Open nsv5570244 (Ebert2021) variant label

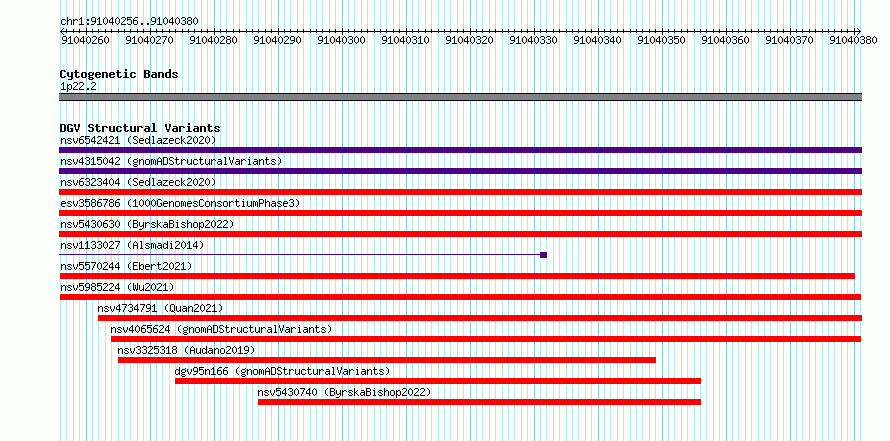click(x=126, y=266)
